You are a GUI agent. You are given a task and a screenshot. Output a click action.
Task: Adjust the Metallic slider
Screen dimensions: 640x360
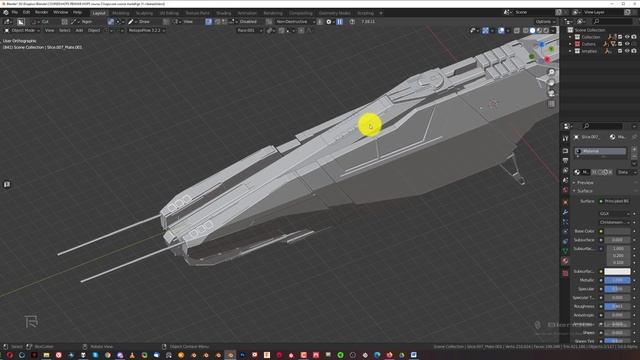pos(617,280)
